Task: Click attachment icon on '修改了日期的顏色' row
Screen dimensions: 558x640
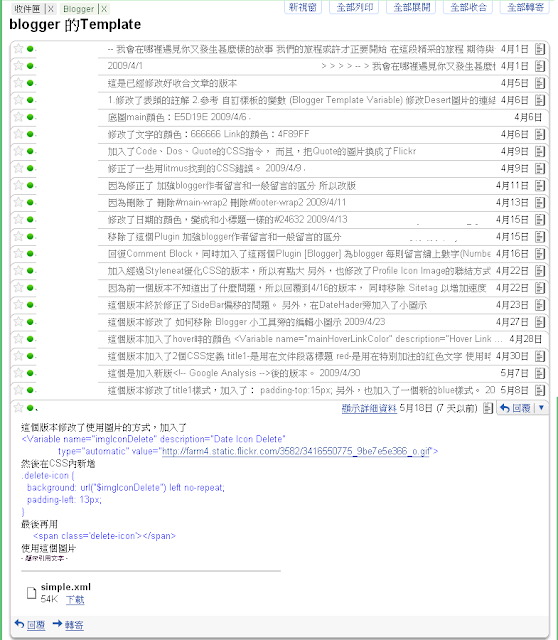Action: [540, 220]
